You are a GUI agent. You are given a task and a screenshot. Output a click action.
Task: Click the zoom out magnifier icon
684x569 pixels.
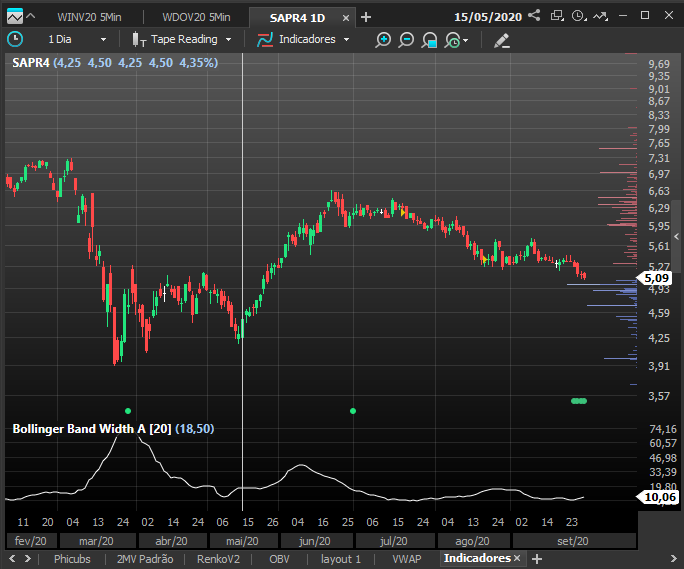click(406, 40)
